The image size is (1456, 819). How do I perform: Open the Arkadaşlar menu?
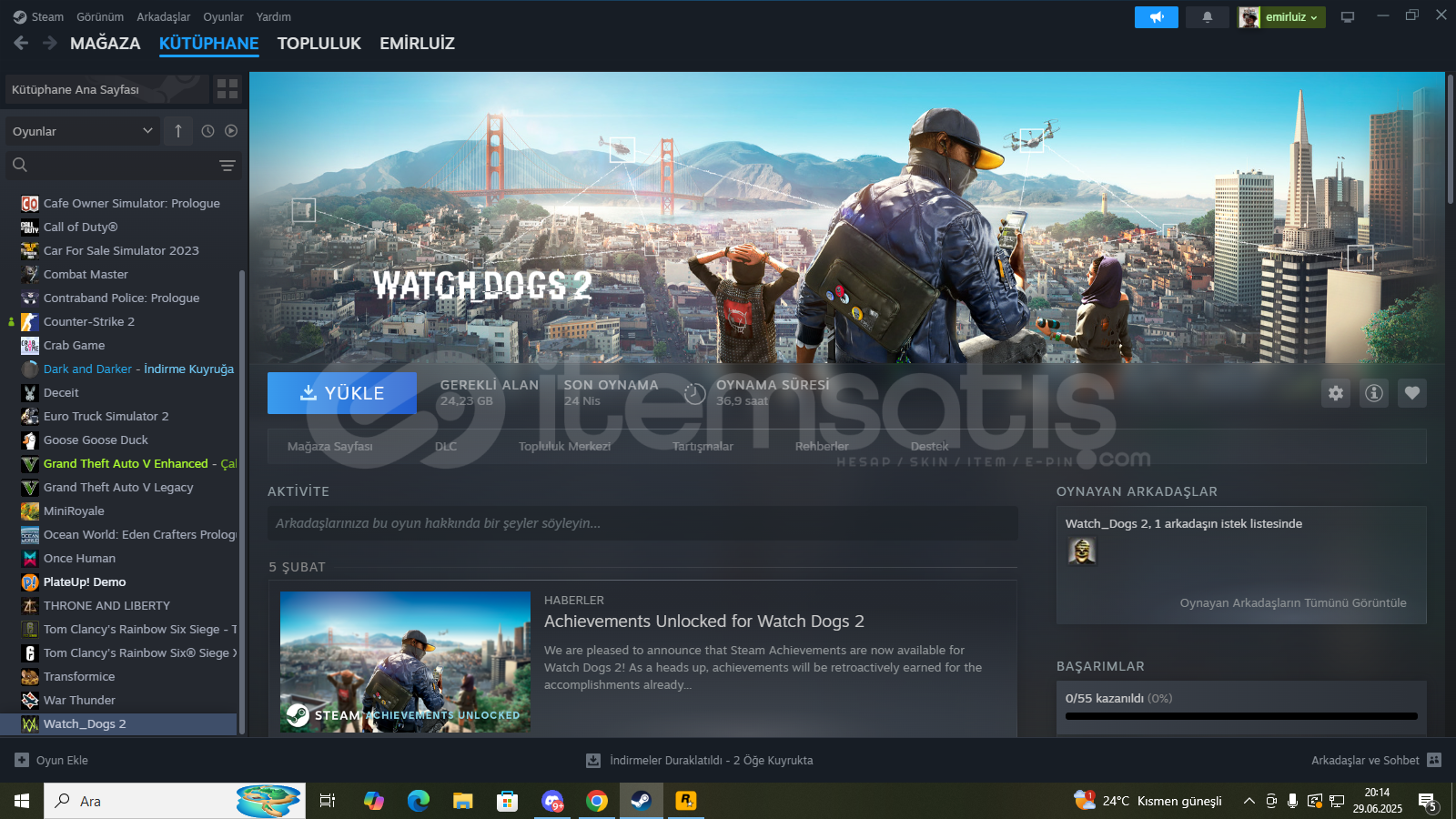tap(164, 16)
